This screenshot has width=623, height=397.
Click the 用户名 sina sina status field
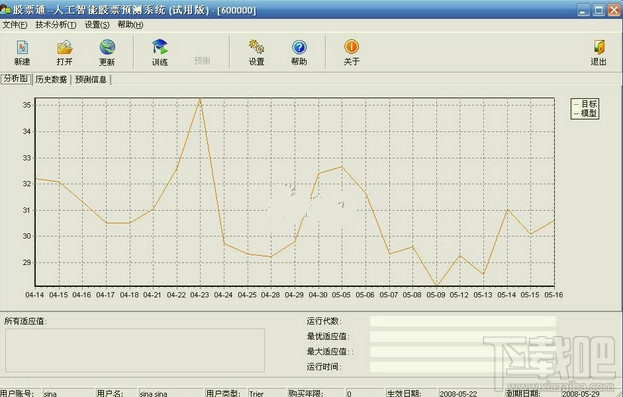point(170,393)
